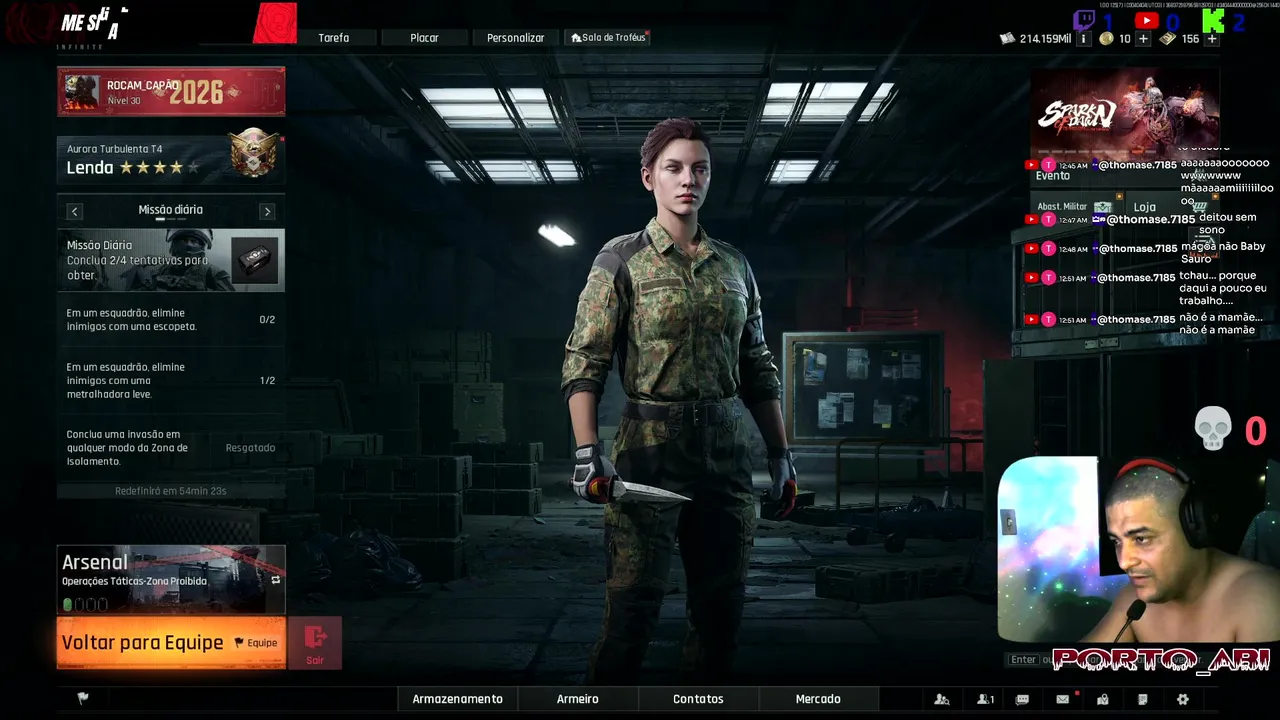Open the Tarefa tab
This screenshot has width=1280, height=720.
[x=334, y=38]
